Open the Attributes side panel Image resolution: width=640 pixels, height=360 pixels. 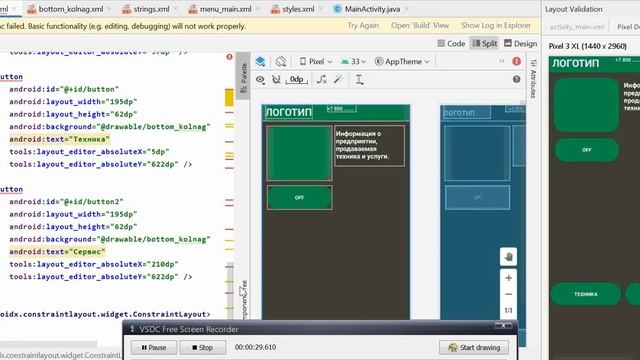(x=533, y=78)
